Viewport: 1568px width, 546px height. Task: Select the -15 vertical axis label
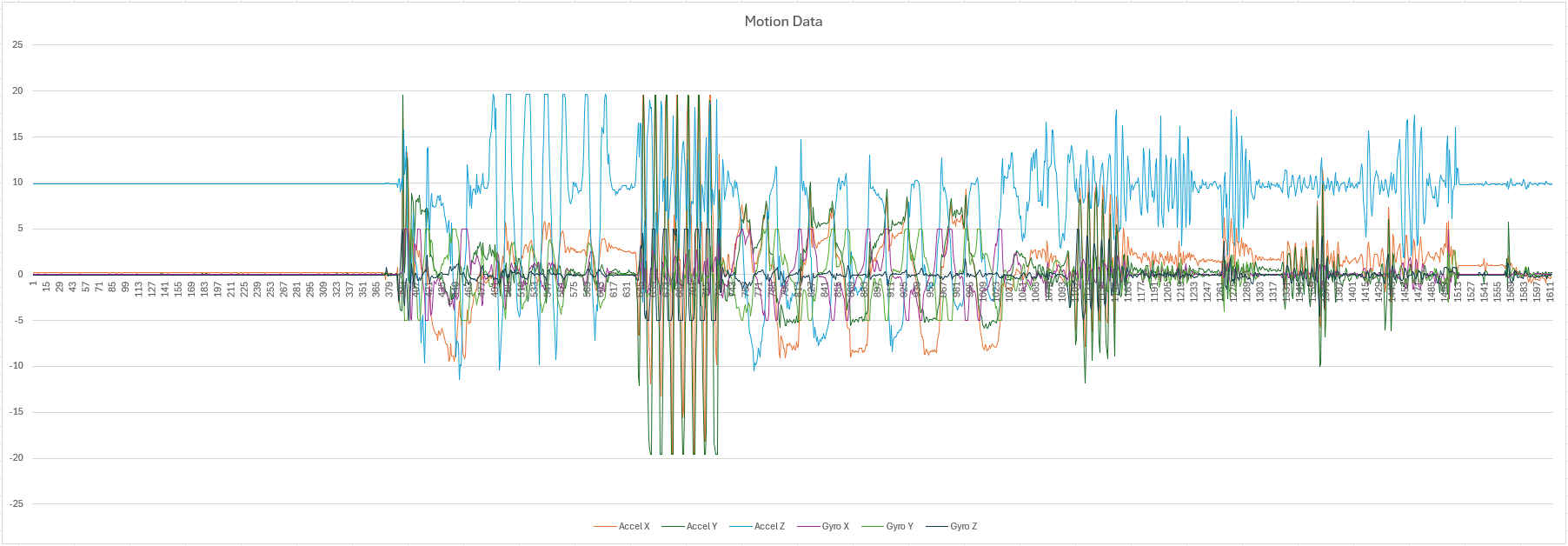pyautogui.click(x=17, y=412)
